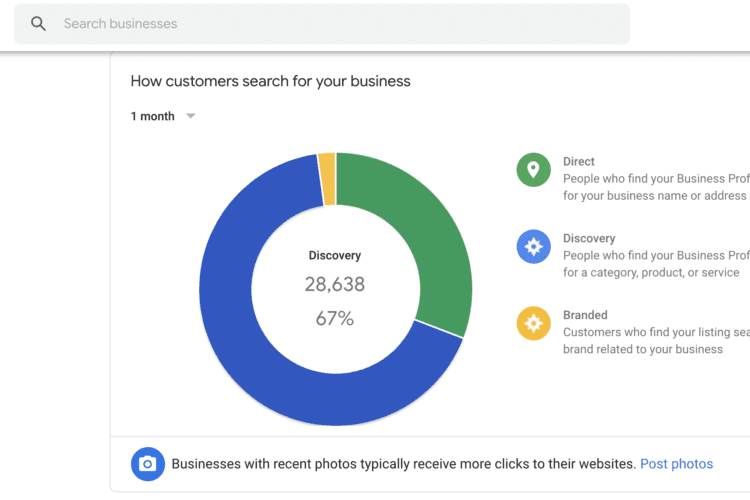The height and width of the screenshot is (500, 750).
Task: Click the yellow Branded star icon
Action: [533, 323]
